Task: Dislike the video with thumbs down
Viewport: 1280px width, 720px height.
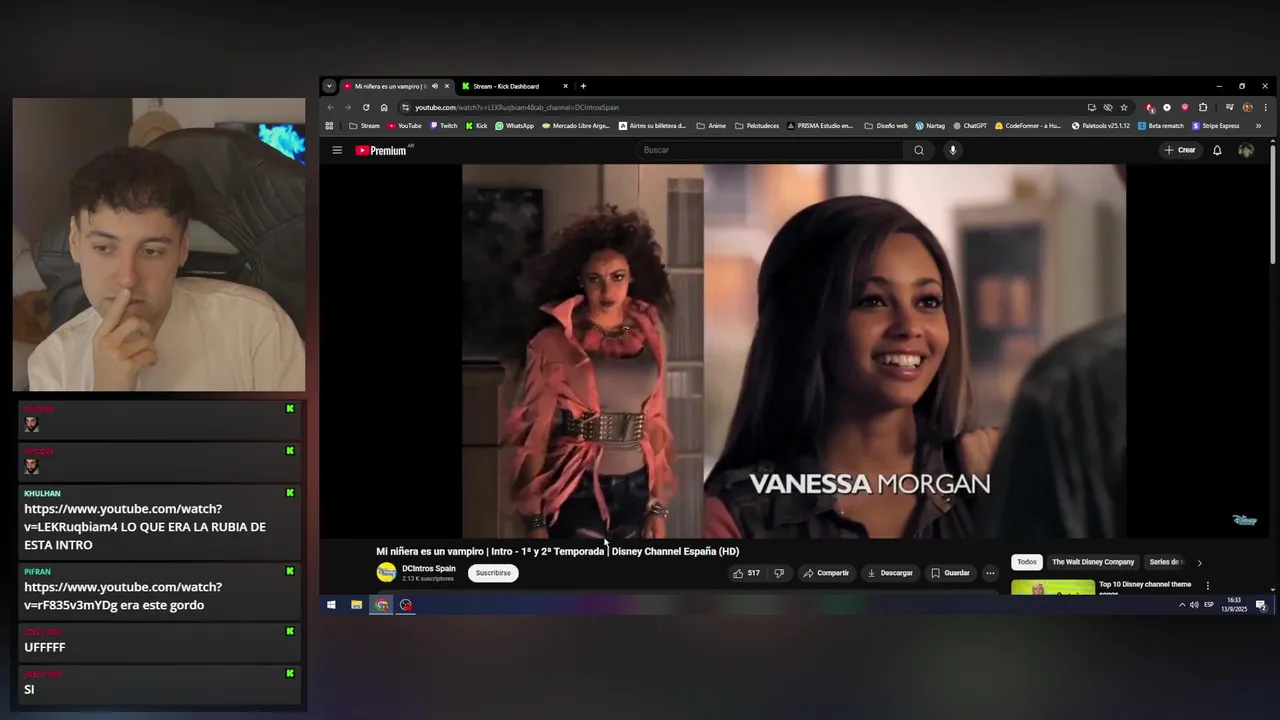Action: [x=779, y=573]
